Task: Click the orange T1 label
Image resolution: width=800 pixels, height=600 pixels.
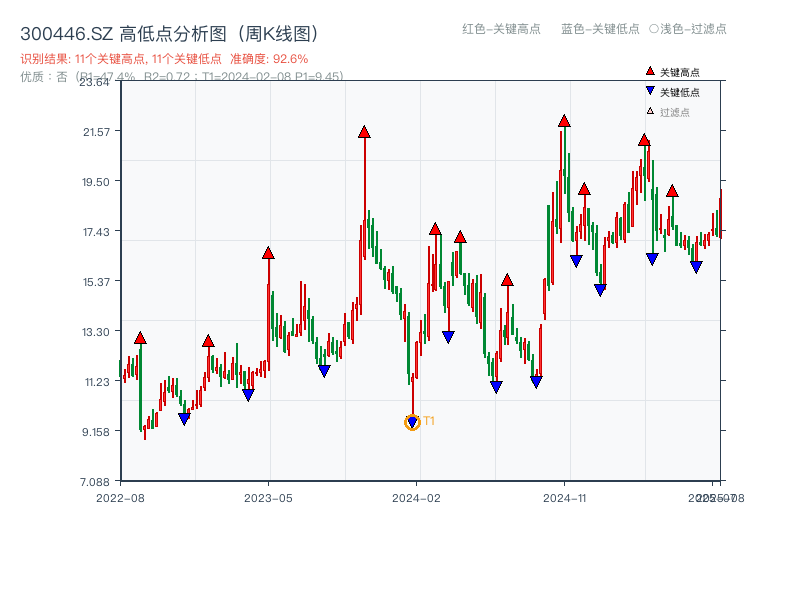Action: point(429,421)
